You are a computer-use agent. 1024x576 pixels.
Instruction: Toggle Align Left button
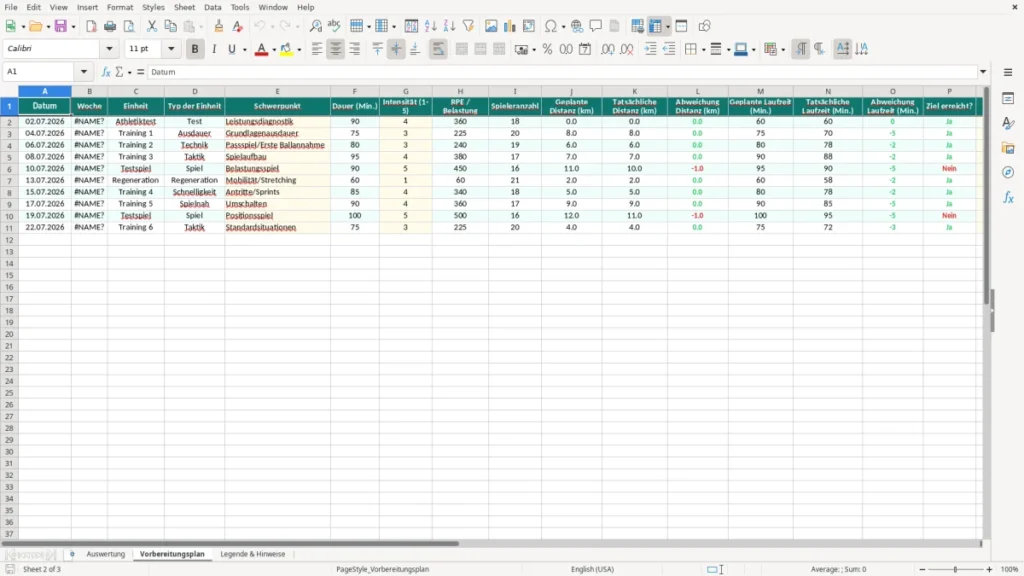pyautogui.click(x=317, y=49)
